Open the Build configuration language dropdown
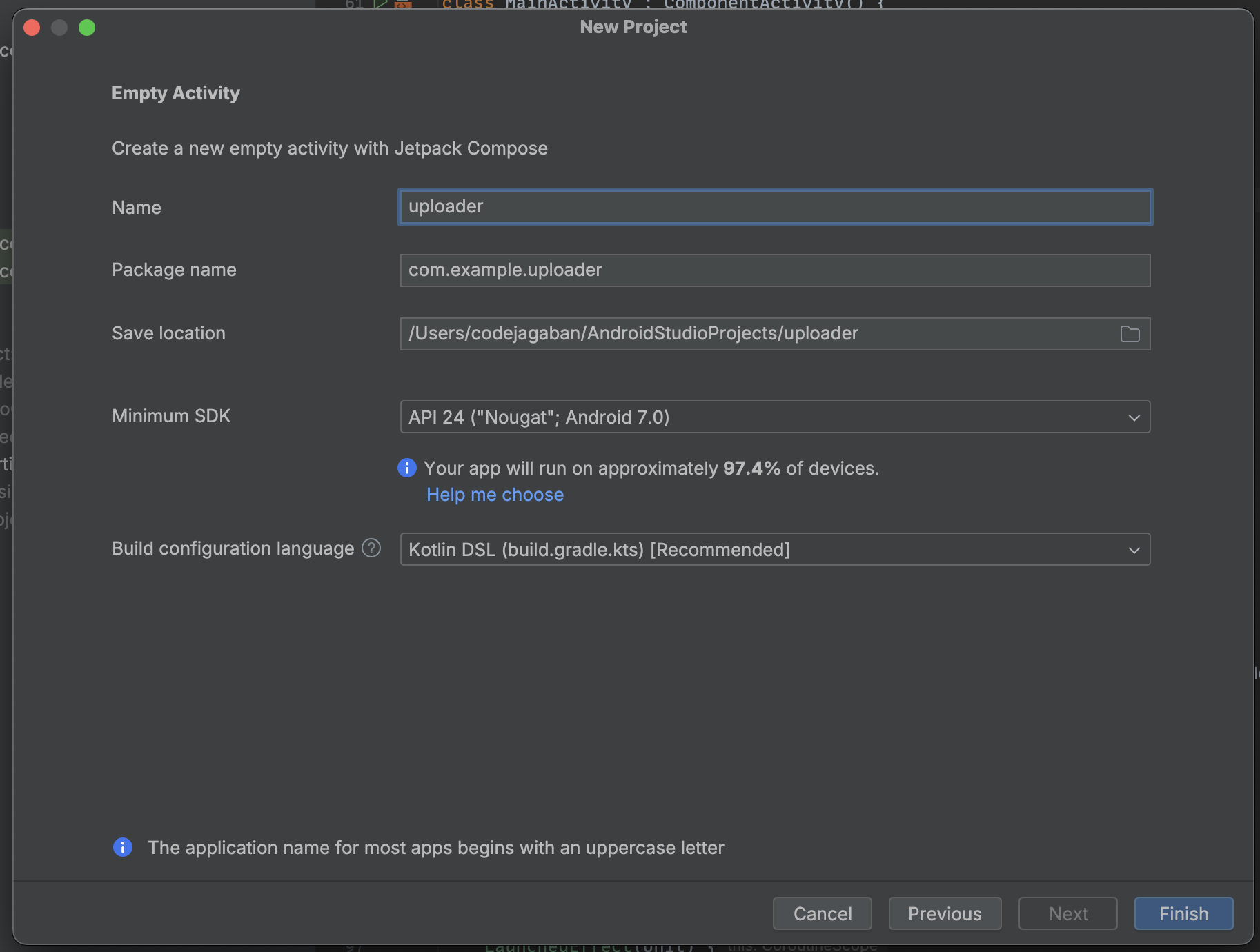 [773, 549]
